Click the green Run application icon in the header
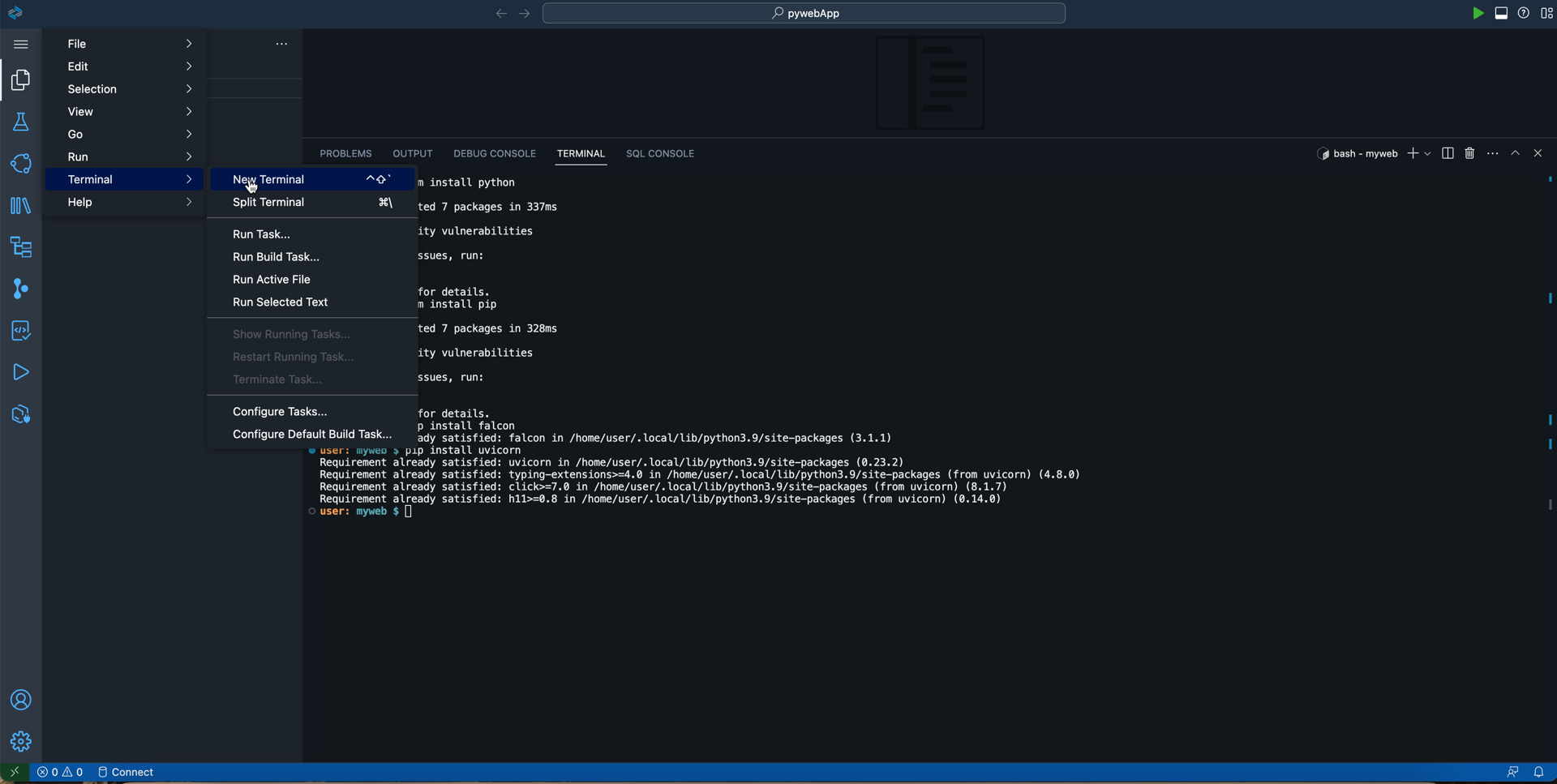 click(1478, 13)
